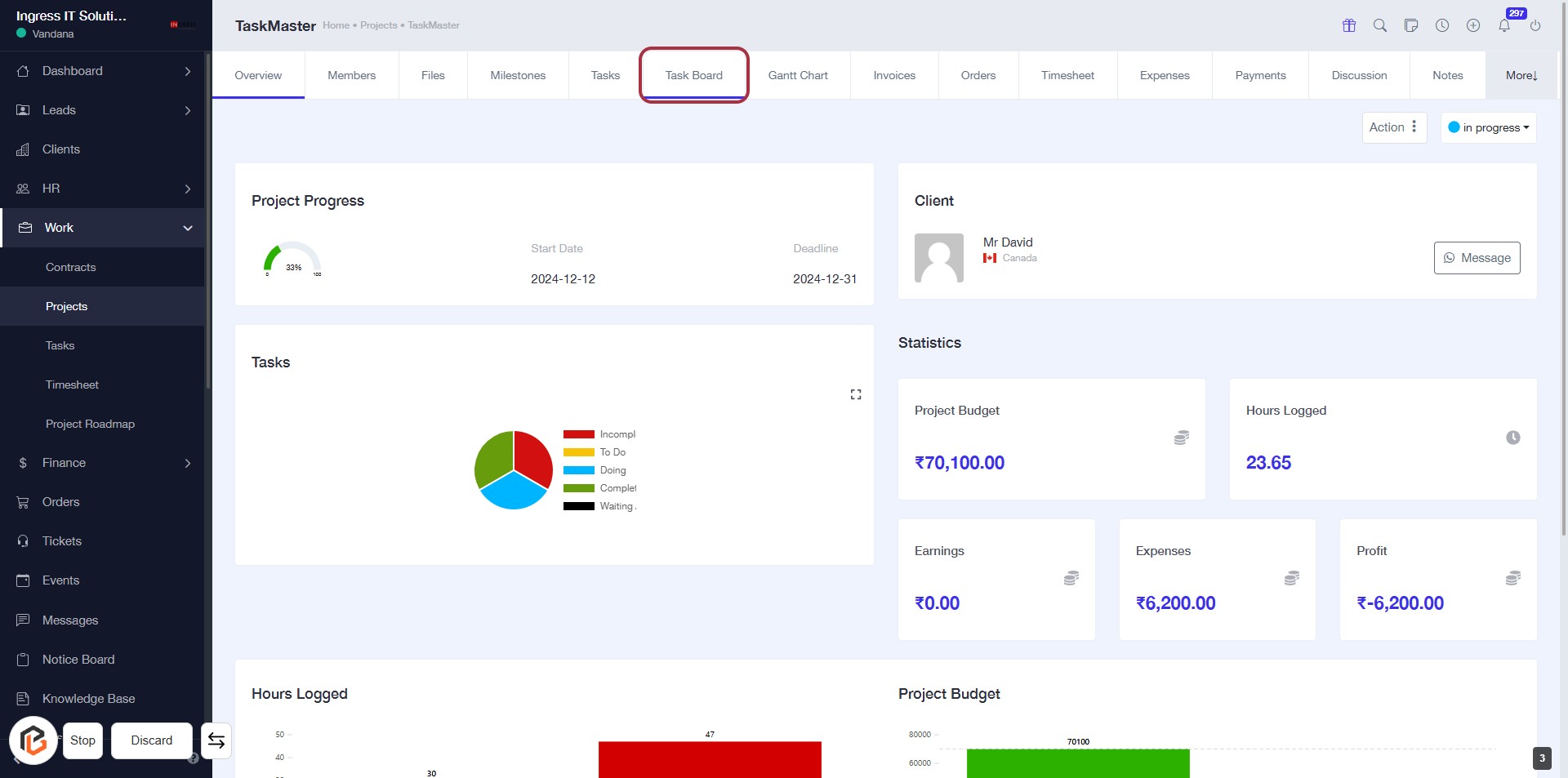Screen dimensions: 1568x778
Task: Open notifications bell with 297 badge
Action: tap(1504, 25)
